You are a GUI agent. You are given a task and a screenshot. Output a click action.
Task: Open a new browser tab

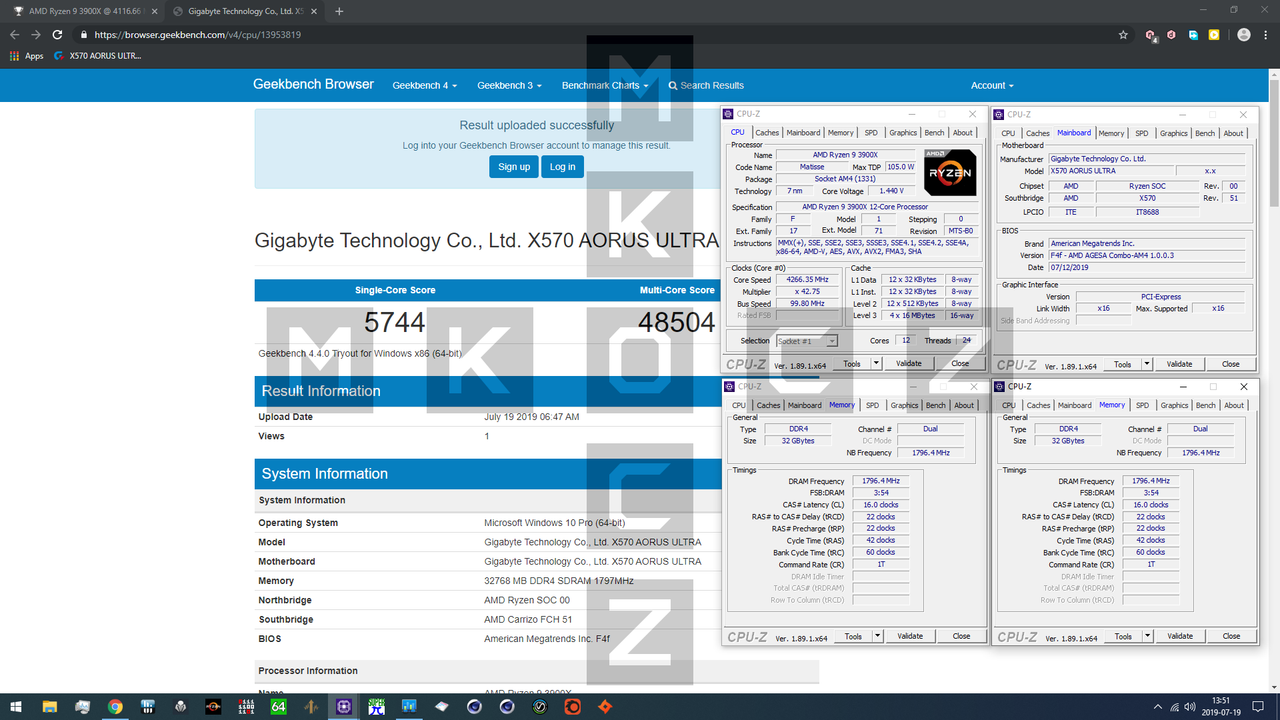[x=339, y=11]
